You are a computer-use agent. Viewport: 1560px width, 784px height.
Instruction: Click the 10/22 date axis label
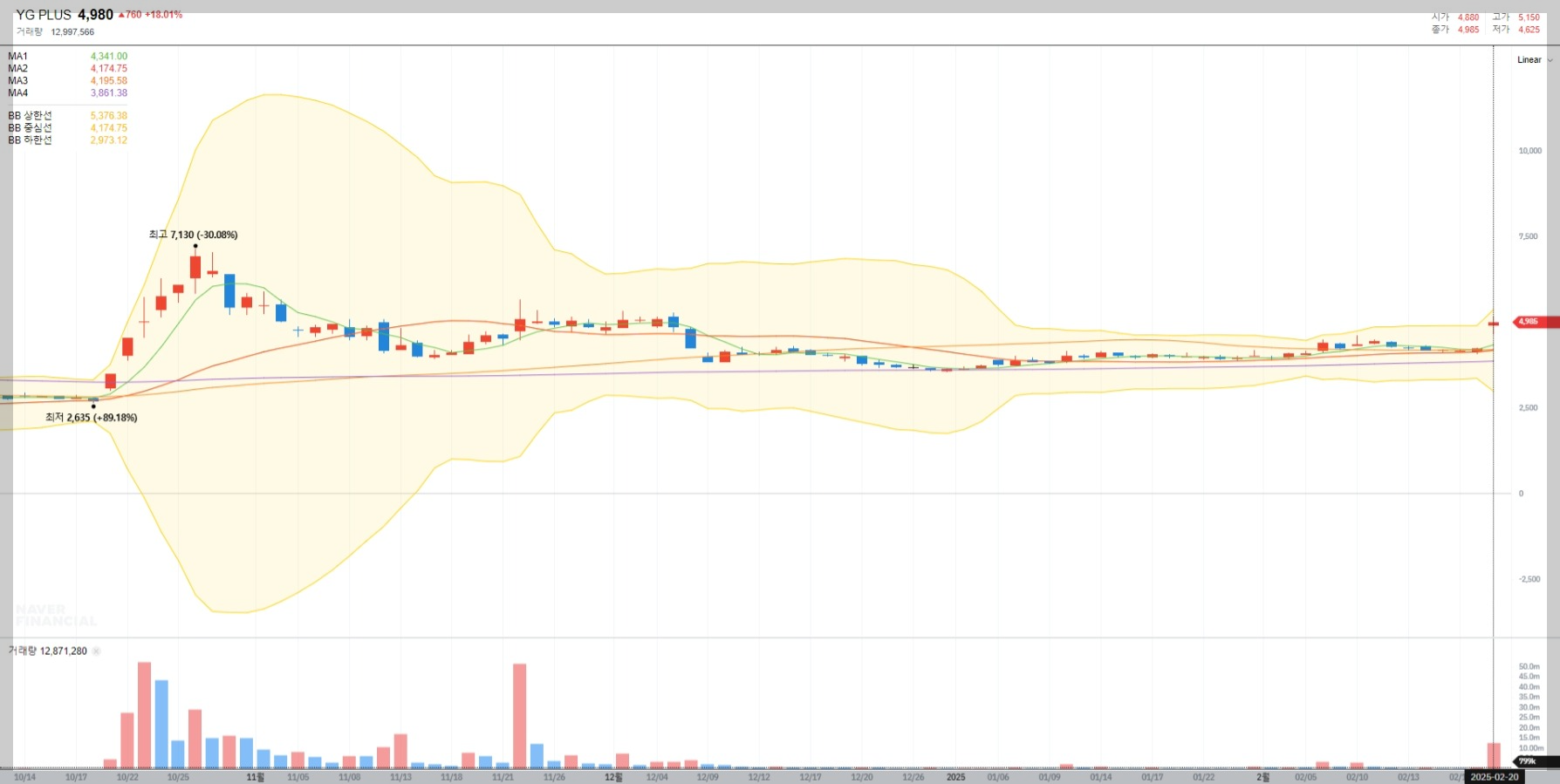point(127,777)
